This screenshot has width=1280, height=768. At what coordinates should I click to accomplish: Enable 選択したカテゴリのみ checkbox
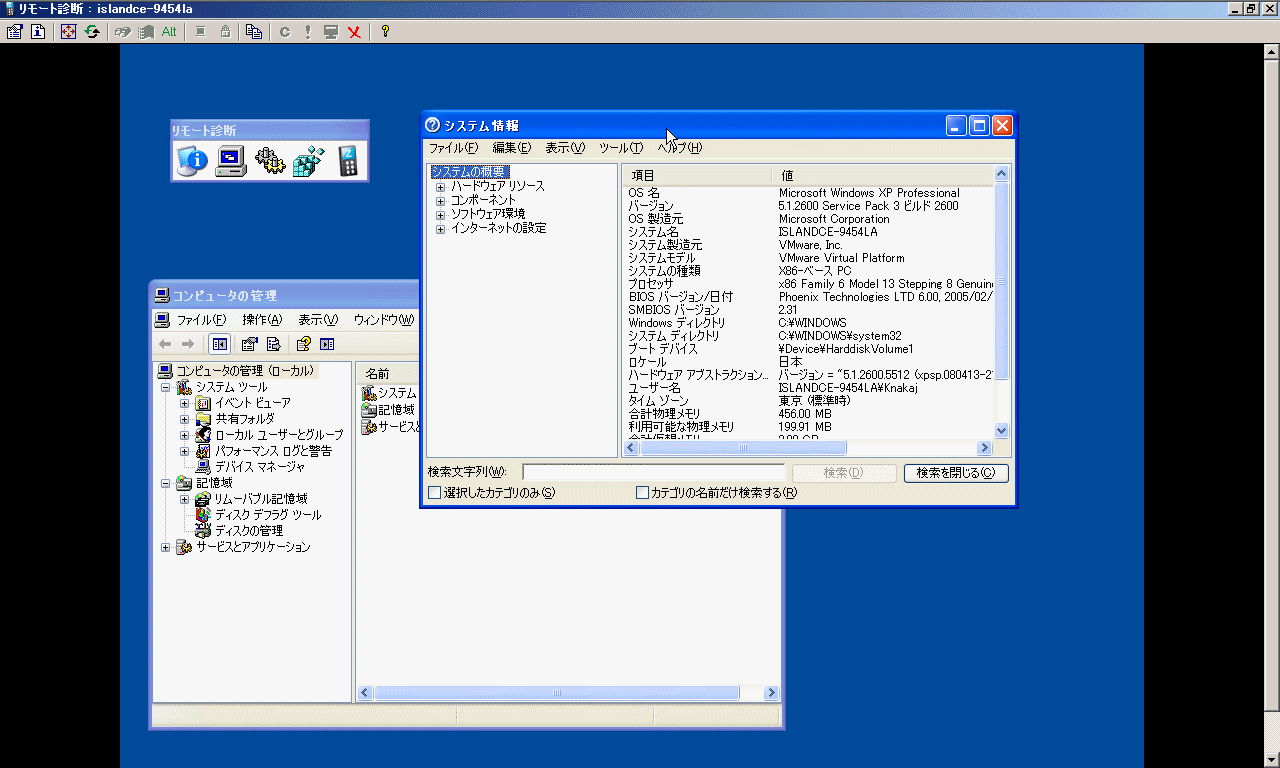(x=434, y=492)
